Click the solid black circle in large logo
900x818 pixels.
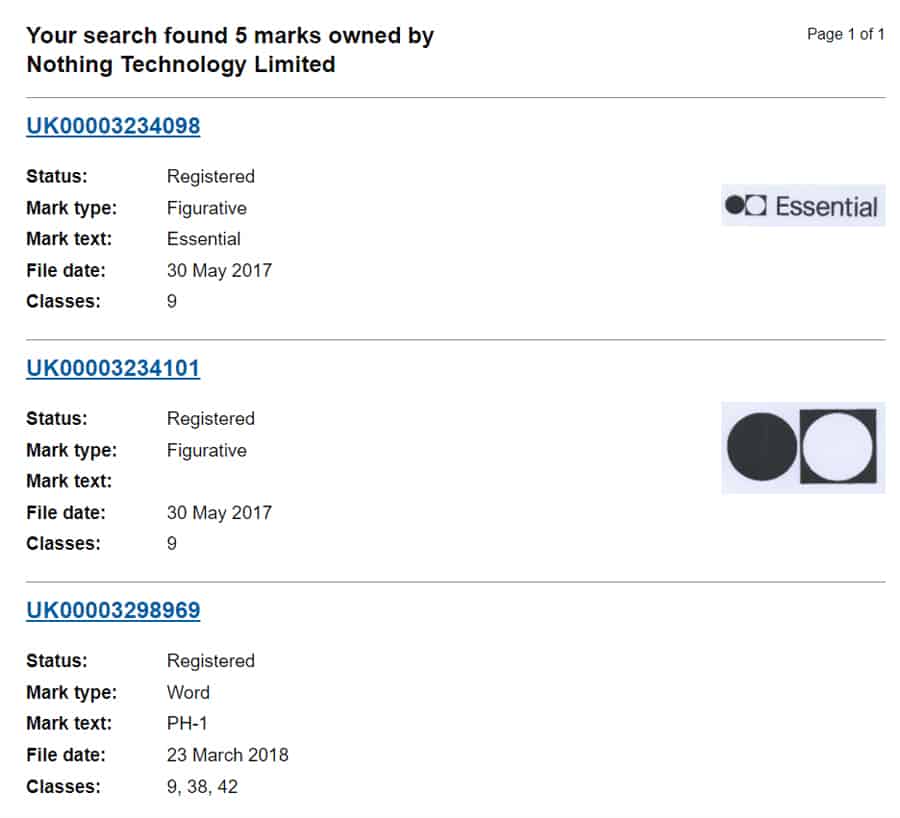click(x=762, y=447)
